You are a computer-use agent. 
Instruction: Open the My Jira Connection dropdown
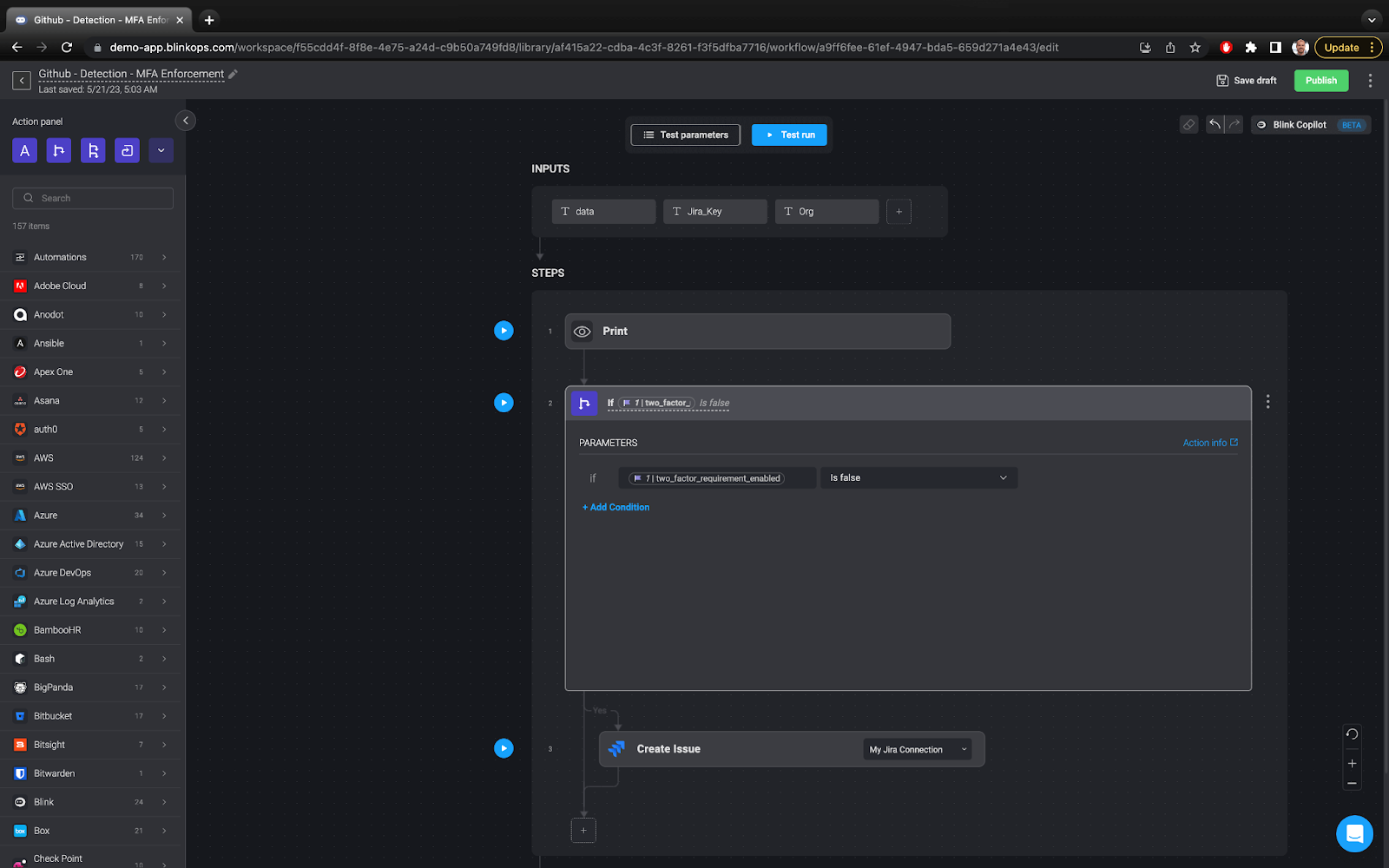(x=916, y=748)
